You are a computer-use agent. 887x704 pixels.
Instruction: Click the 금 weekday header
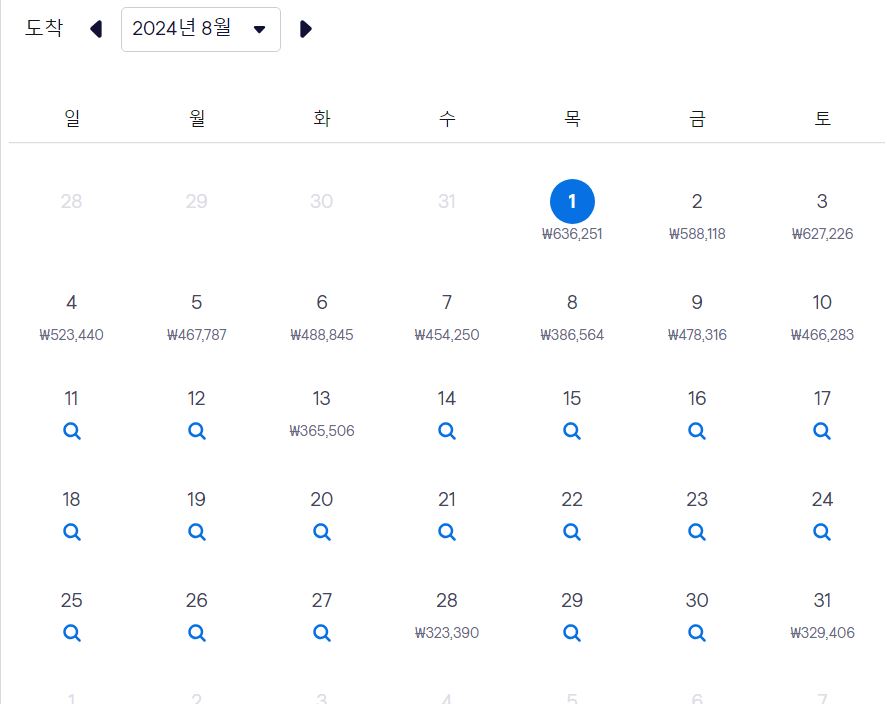pos(697,118)
